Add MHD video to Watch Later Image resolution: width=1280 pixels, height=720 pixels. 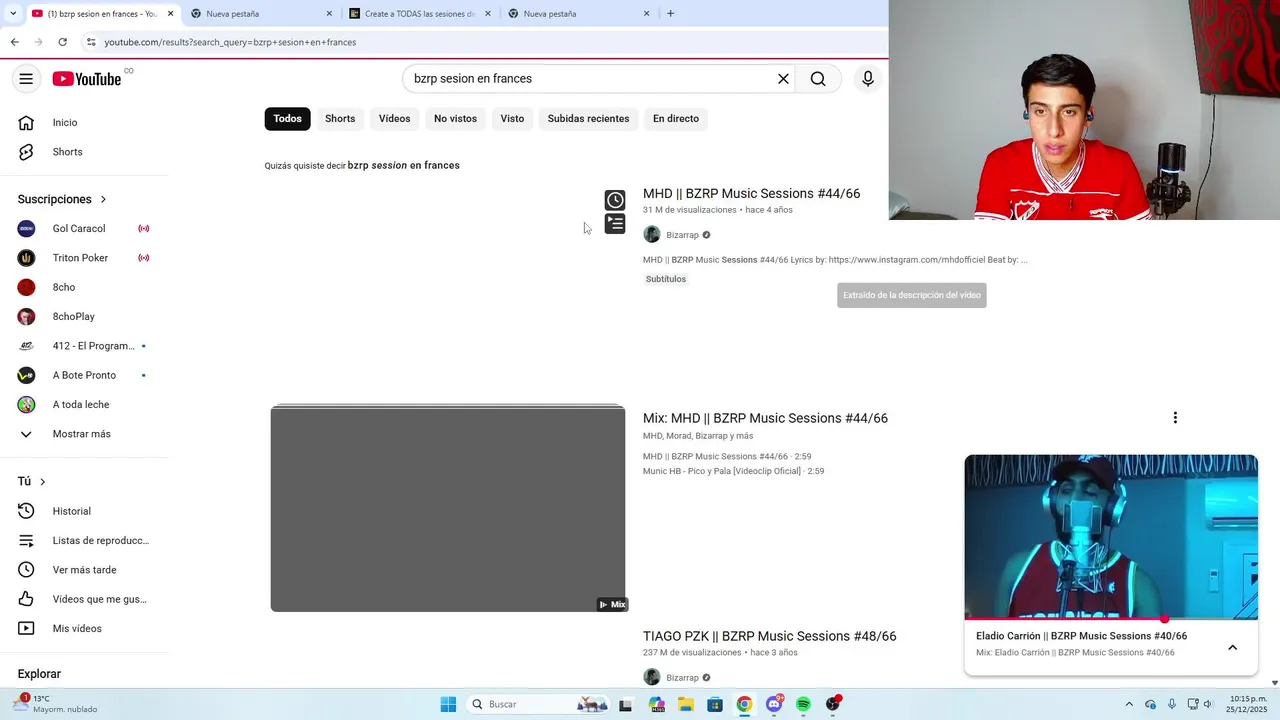[615, 200]
